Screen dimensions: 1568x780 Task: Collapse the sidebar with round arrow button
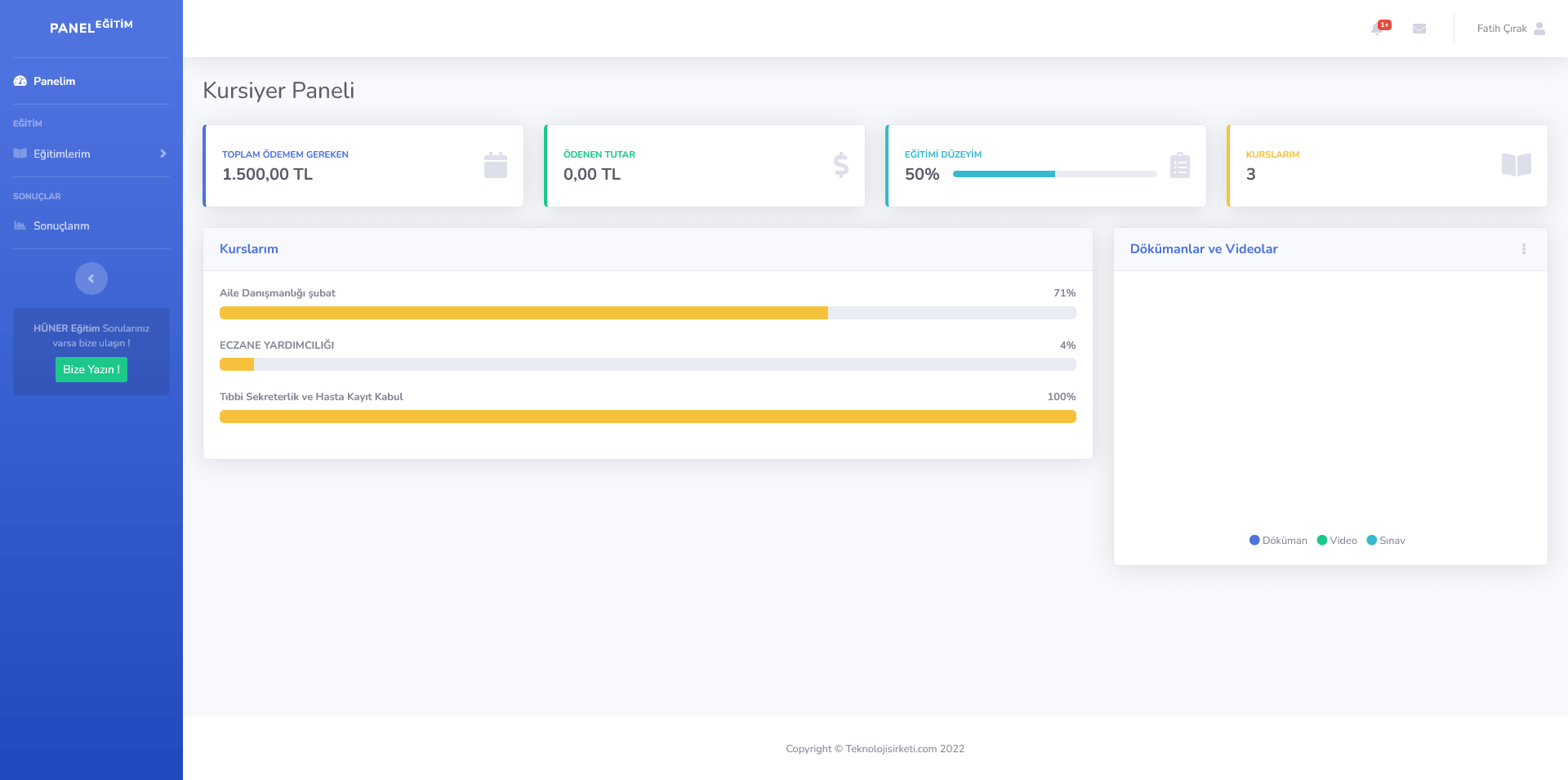pyautogui.click(x=91, y=279)
